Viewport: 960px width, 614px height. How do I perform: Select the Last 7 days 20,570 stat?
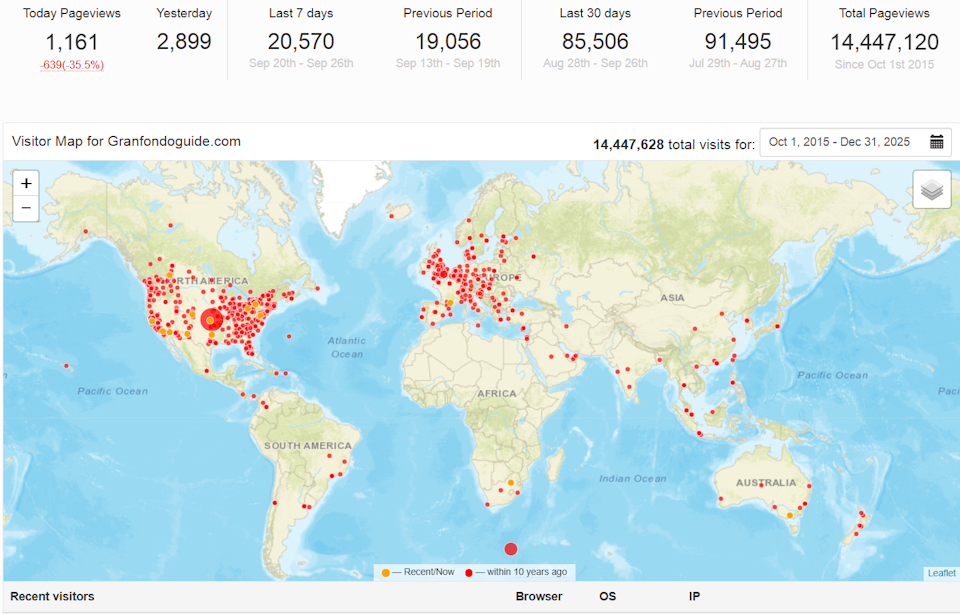tap(300, 42)
